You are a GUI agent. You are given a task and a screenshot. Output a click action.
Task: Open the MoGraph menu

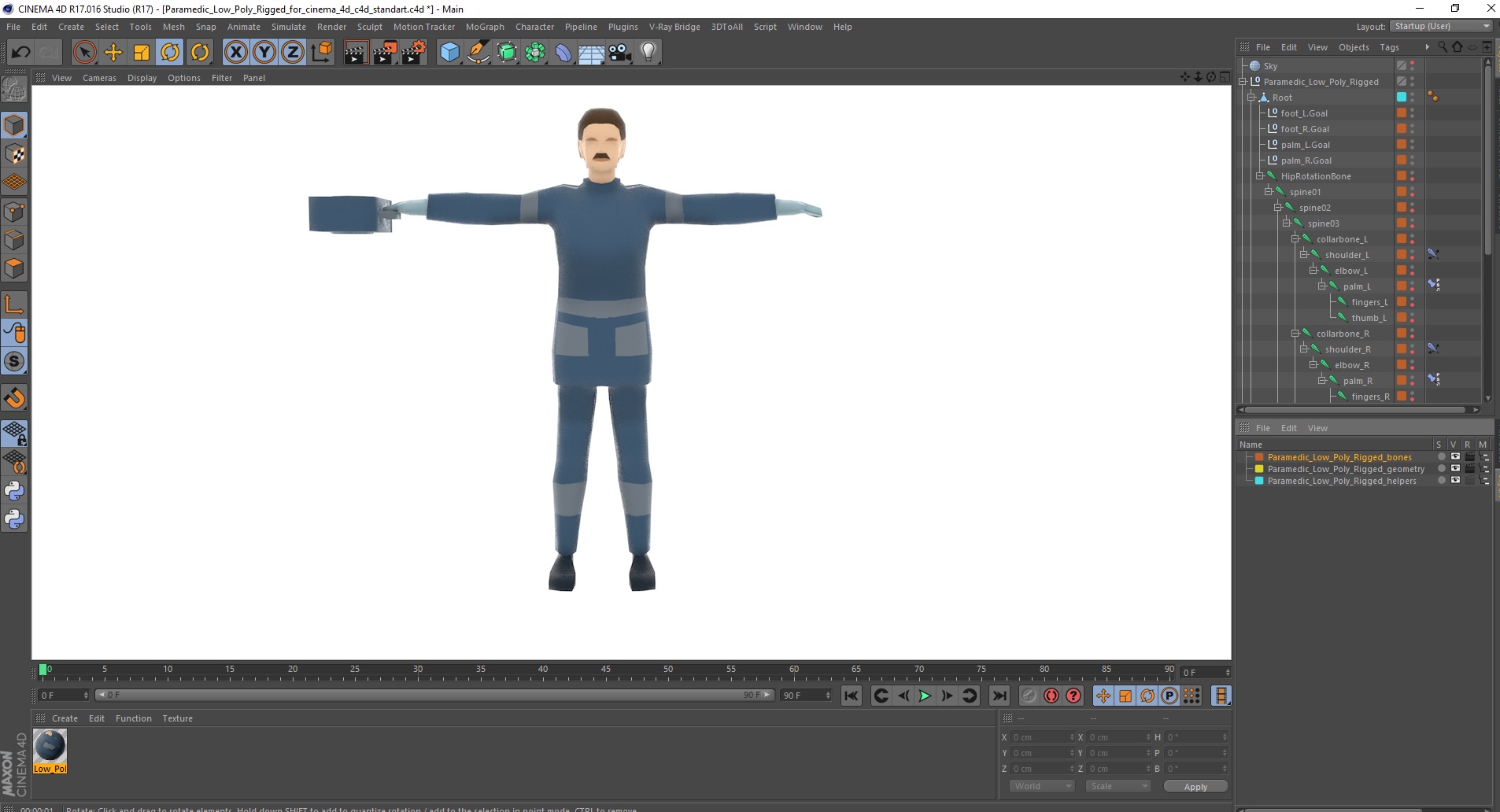[485, 27]
